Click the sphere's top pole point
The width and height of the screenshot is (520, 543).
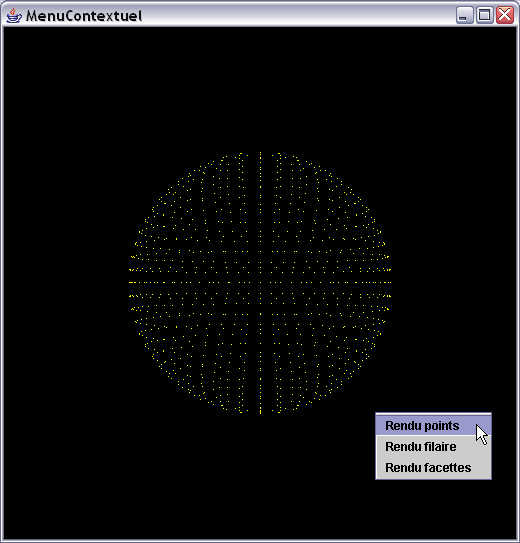pyautogui.click(x=260, y=153)
